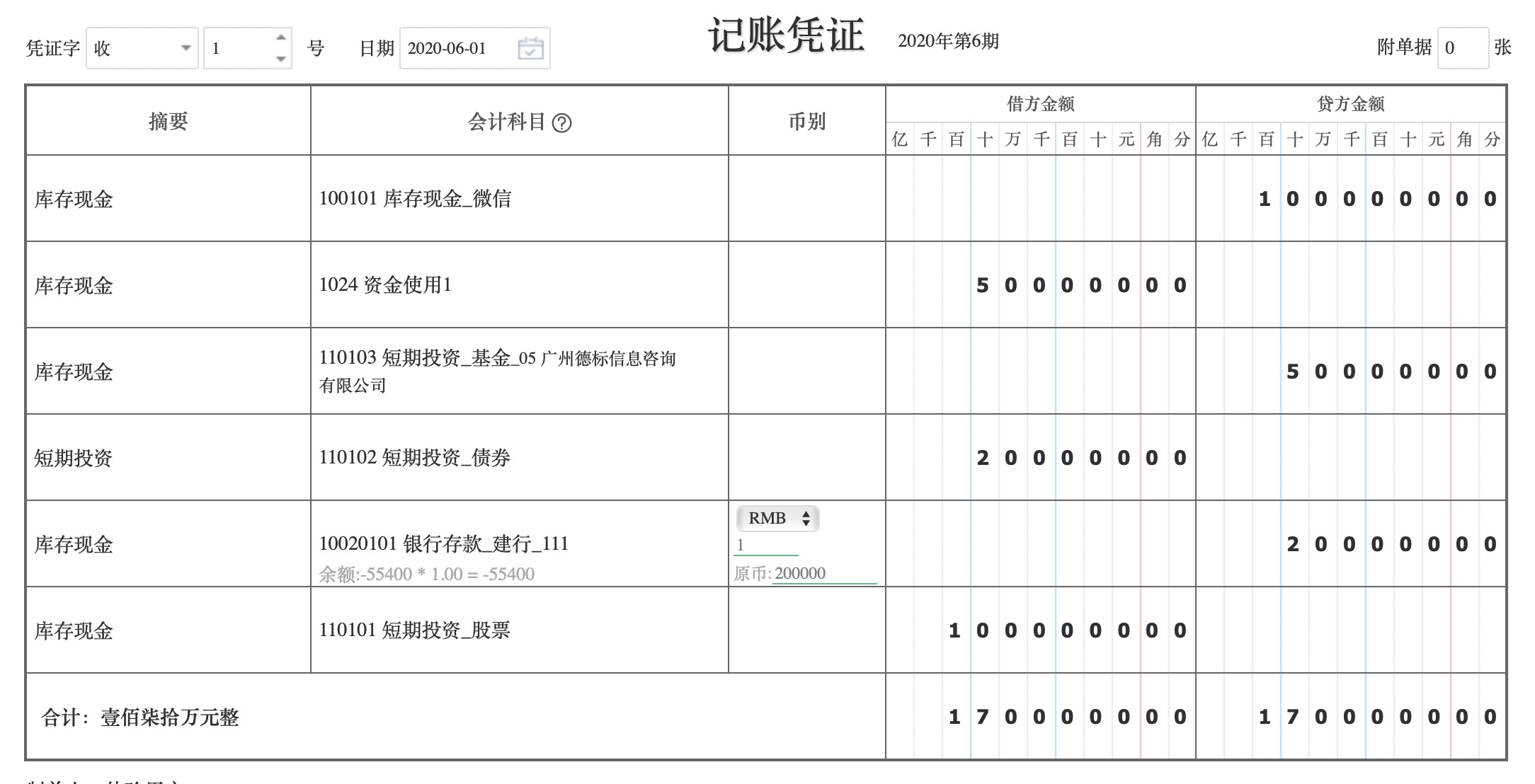The height and width of the screenshot is (784, 1535).
Task: Click the 合计 total row text
Action: click(x=140, y=717)
